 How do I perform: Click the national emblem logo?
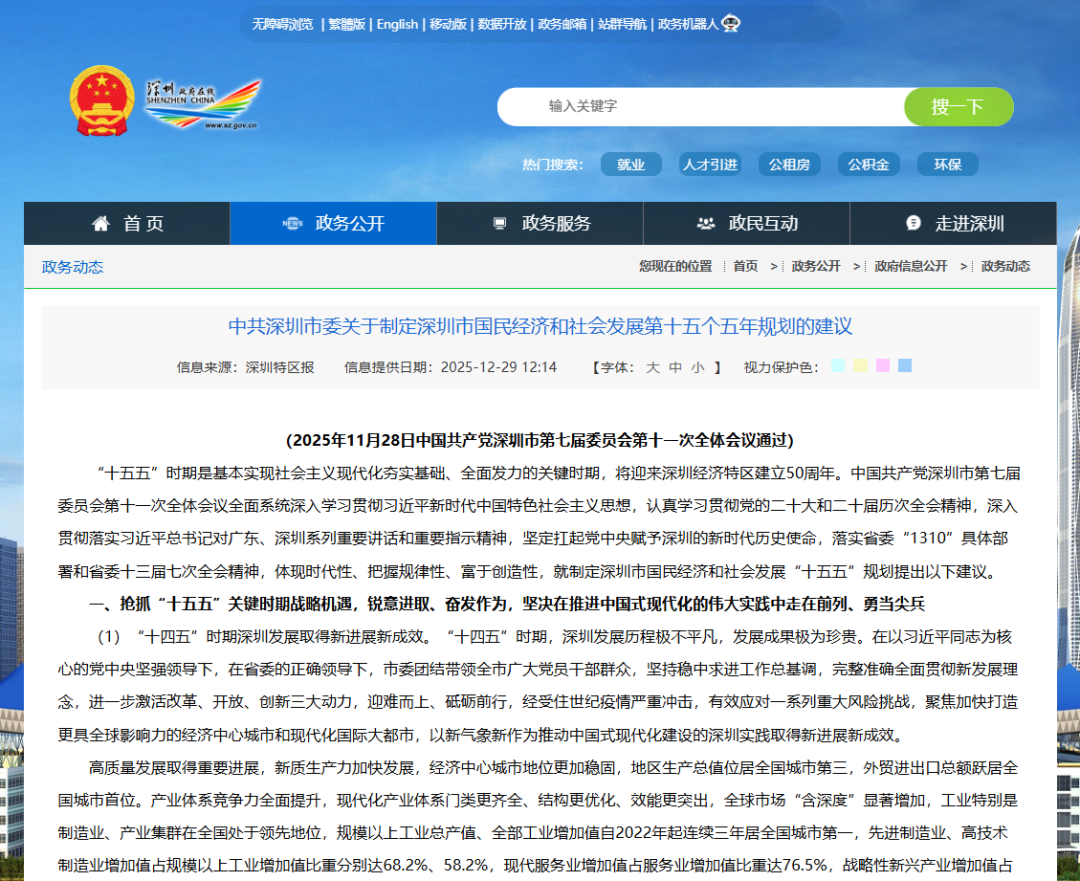[x=102, y=101]
